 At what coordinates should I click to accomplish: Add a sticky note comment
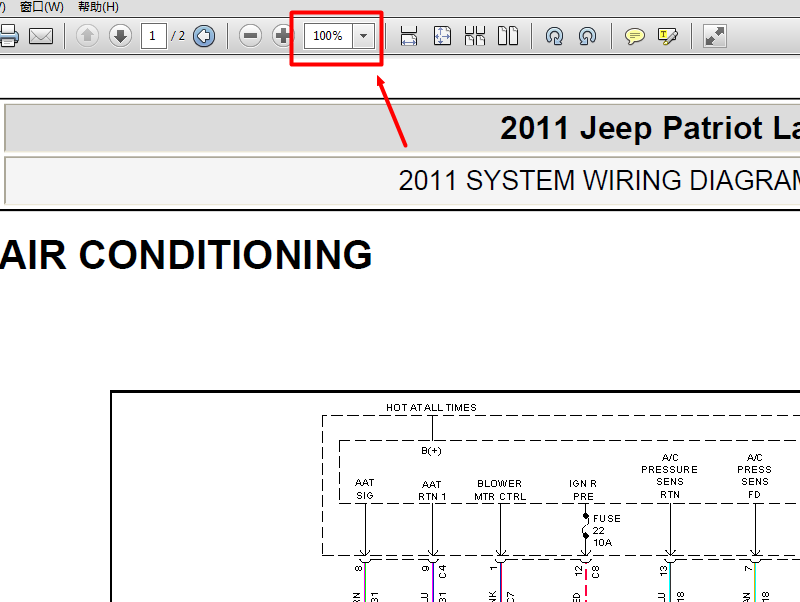point(635,36)
